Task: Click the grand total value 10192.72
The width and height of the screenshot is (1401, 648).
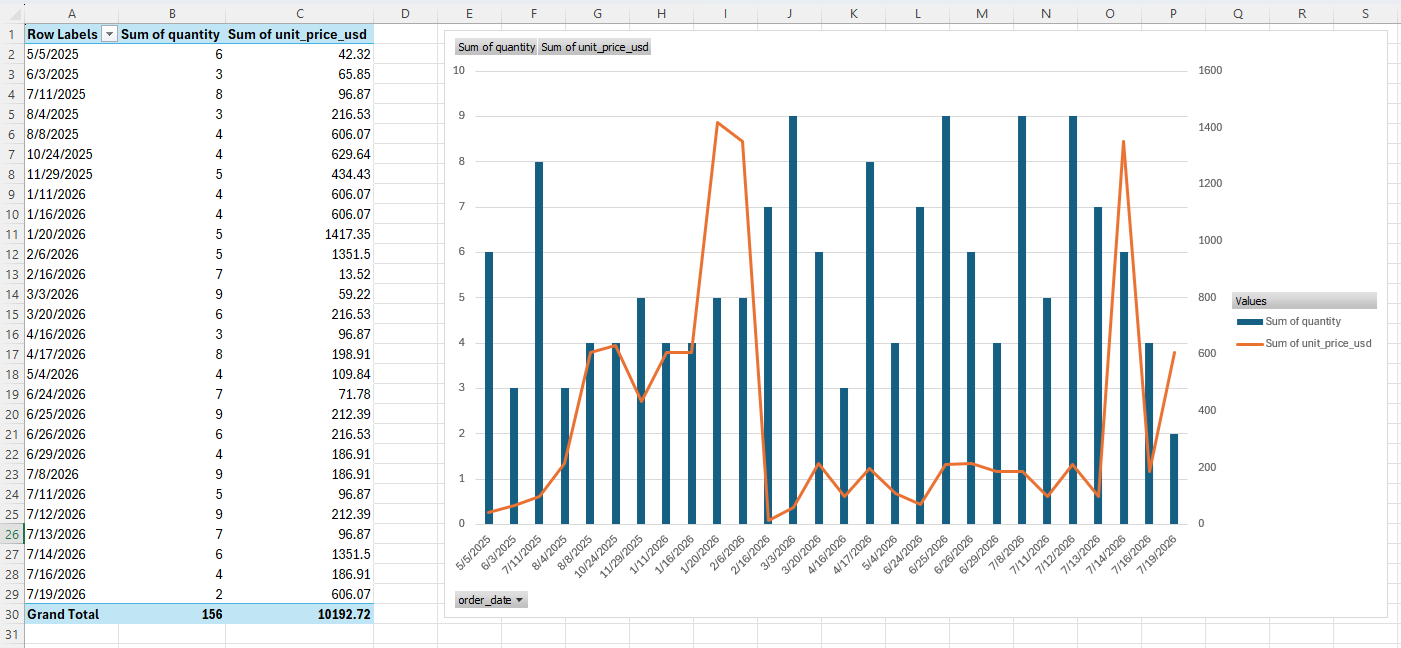Action: (x=300, y=614)
